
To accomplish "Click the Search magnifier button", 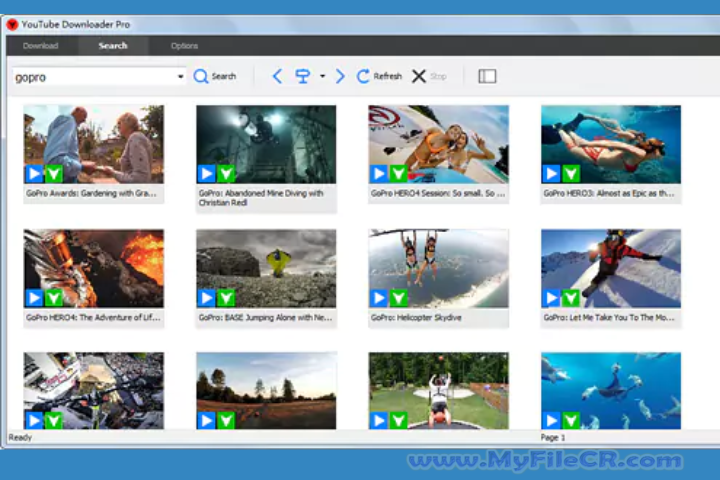I will [214, 76].
